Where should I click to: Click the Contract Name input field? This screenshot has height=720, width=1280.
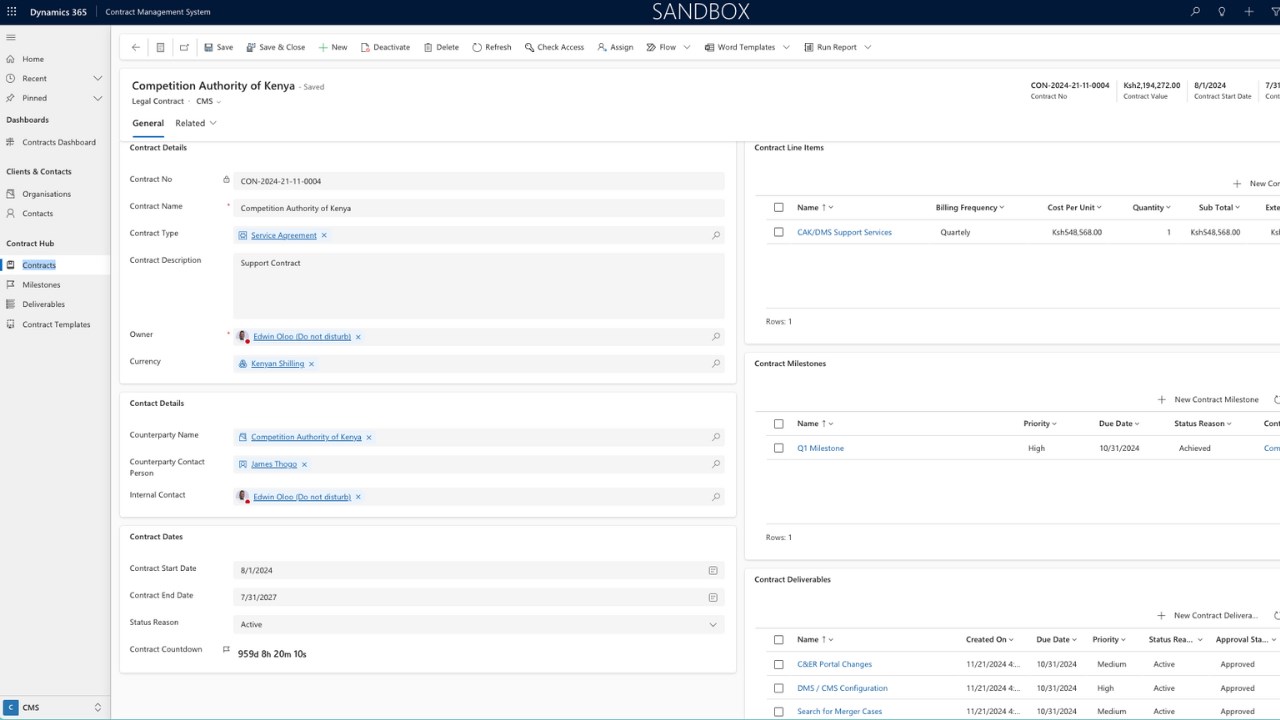[x=479, y=208]
